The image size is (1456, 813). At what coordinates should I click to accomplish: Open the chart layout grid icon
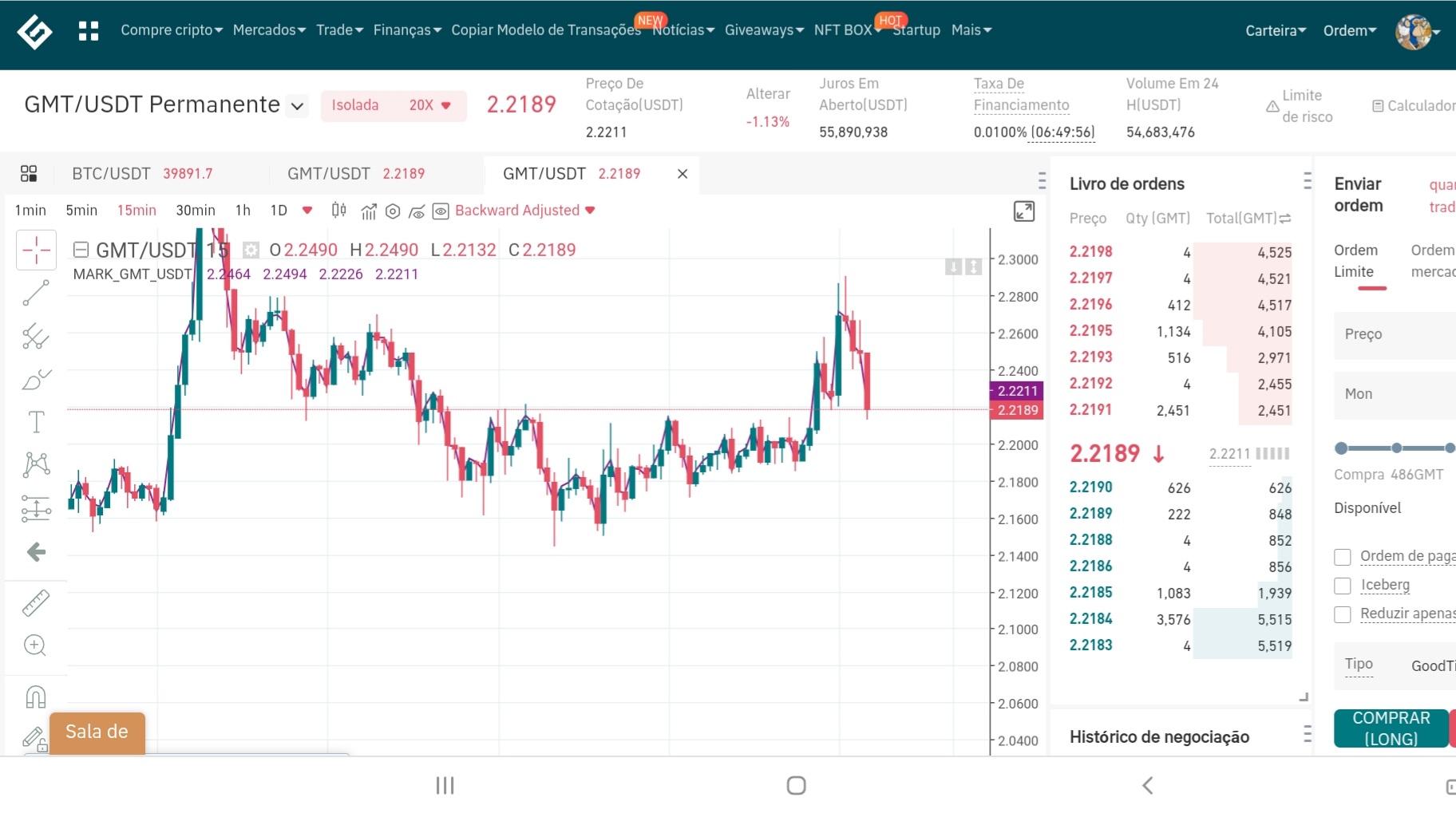tap(29, 173)
